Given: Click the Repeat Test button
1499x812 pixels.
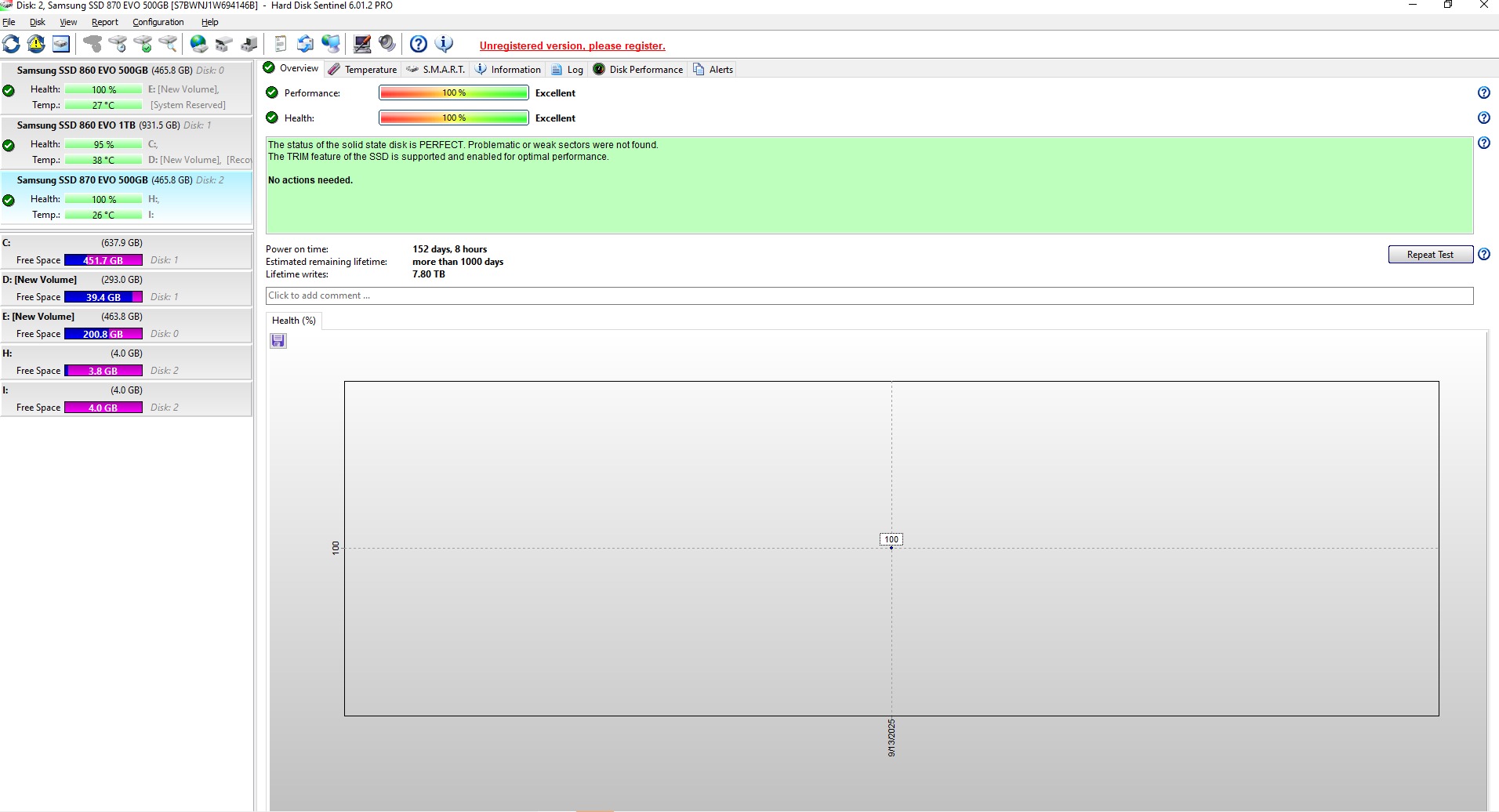Looking at the screenshot, I should coord(1430,255).
